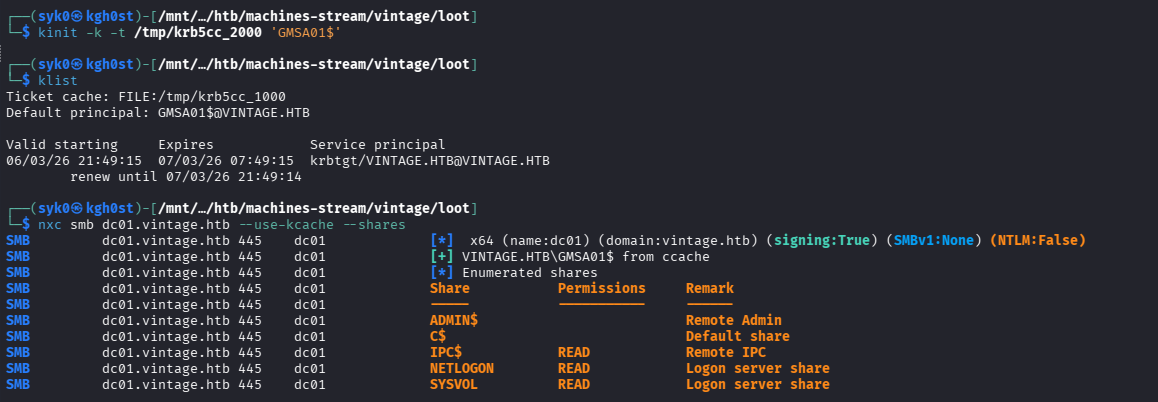
Task: Click the x64 architecture text
Action: (482, 241)
